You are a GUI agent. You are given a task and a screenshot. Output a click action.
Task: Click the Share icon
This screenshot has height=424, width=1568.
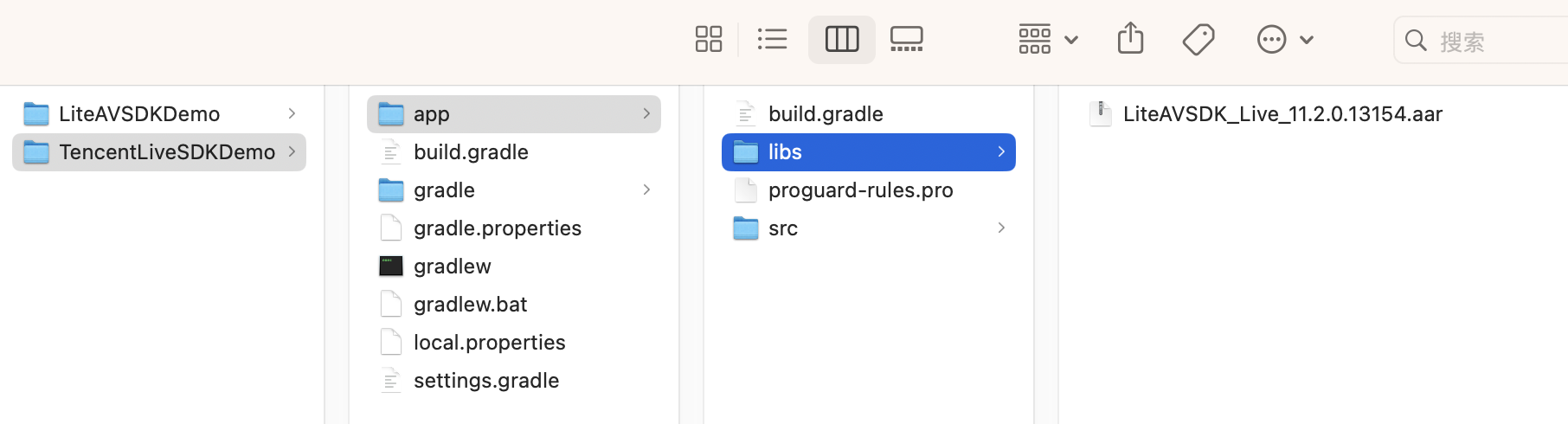[x=1130, y=39]
